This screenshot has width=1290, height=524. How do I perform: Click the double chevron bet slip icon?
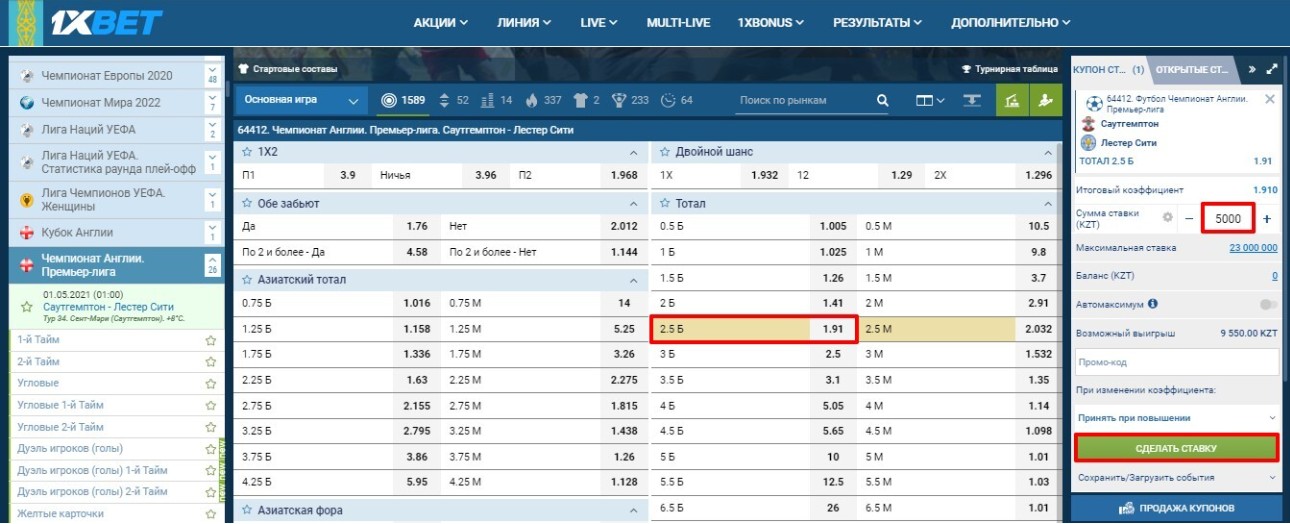point(1253,70)
